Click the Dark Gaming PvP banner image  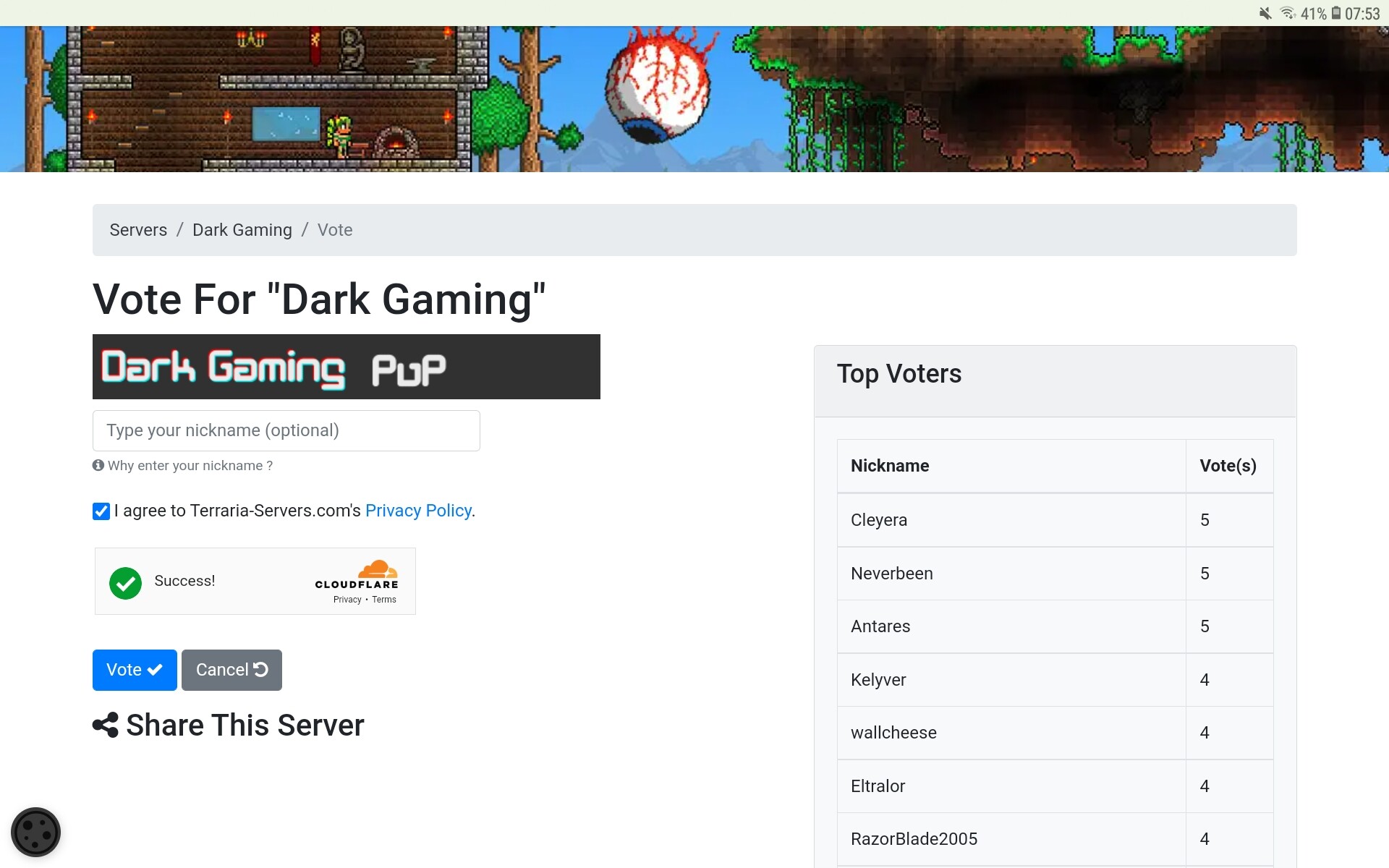pyautogui.click(x=347, y=367)
